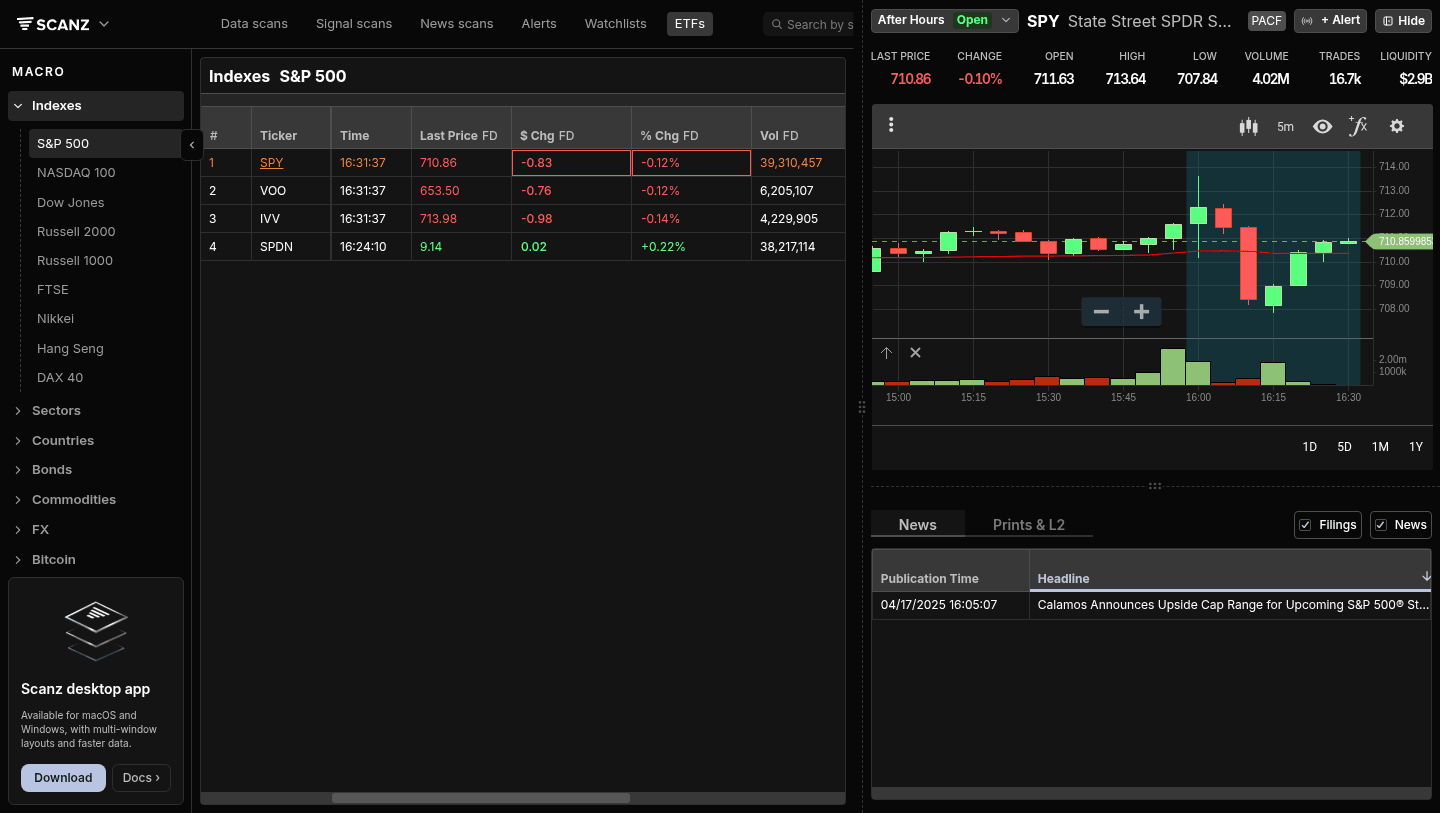Click the VOO ticker row
This screenshot has height=813, width=1440.
coord(523,191)
